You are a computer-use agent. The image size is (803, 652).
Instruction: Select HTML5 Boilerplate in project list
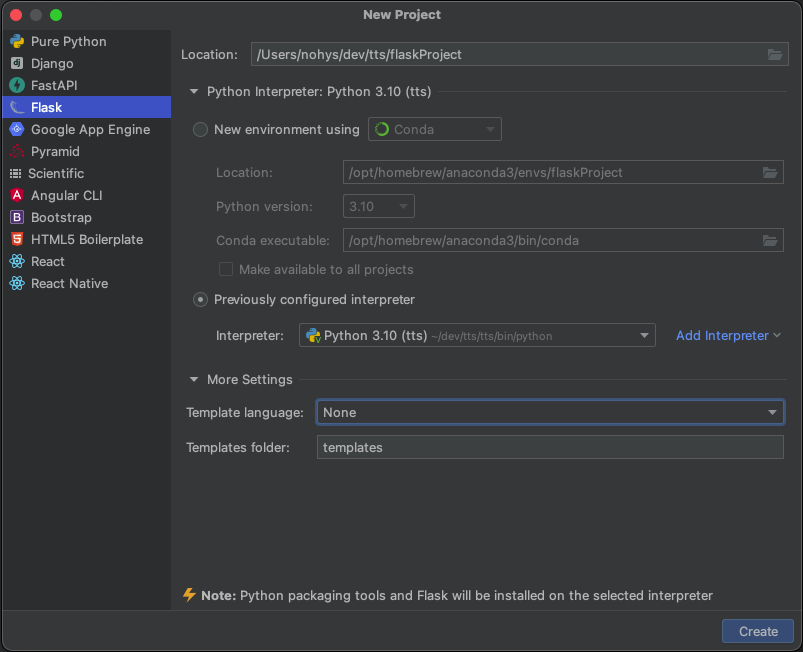coord(87,239)
